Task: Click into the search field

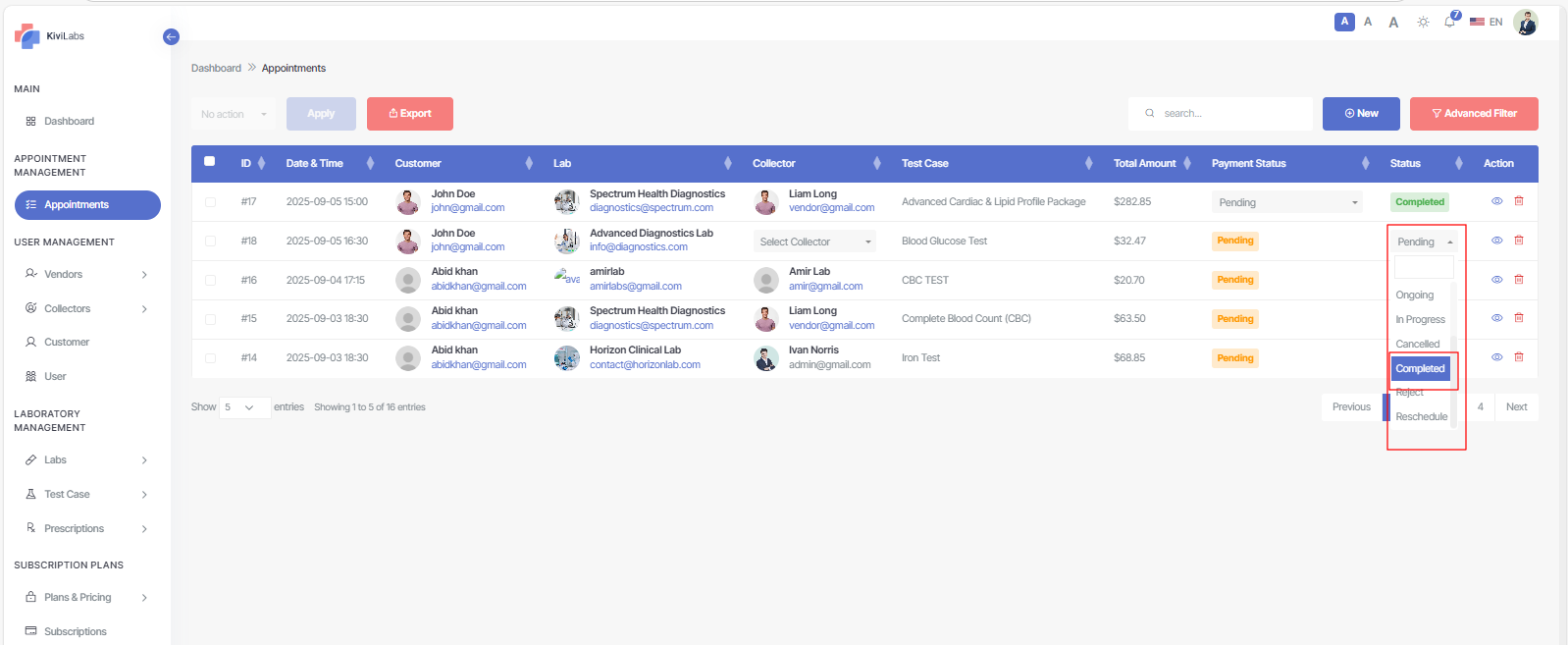Action: point(1228,114)
